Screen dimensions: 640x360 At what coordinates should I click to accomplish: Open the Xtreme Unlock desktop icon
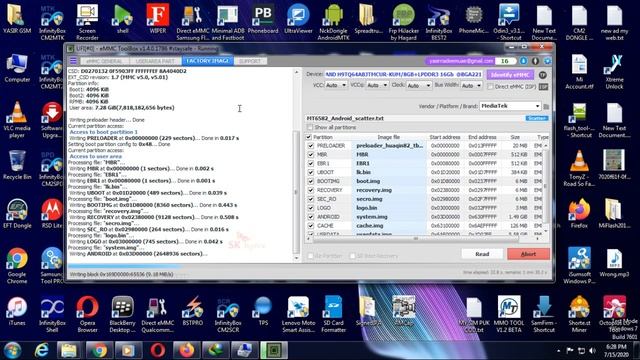pos(614,71)
